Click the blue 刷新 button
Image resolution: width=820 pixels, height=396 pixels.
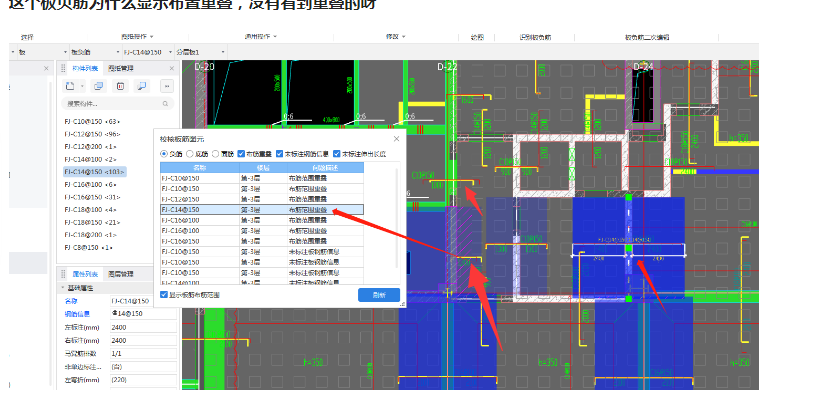point(379,295)
